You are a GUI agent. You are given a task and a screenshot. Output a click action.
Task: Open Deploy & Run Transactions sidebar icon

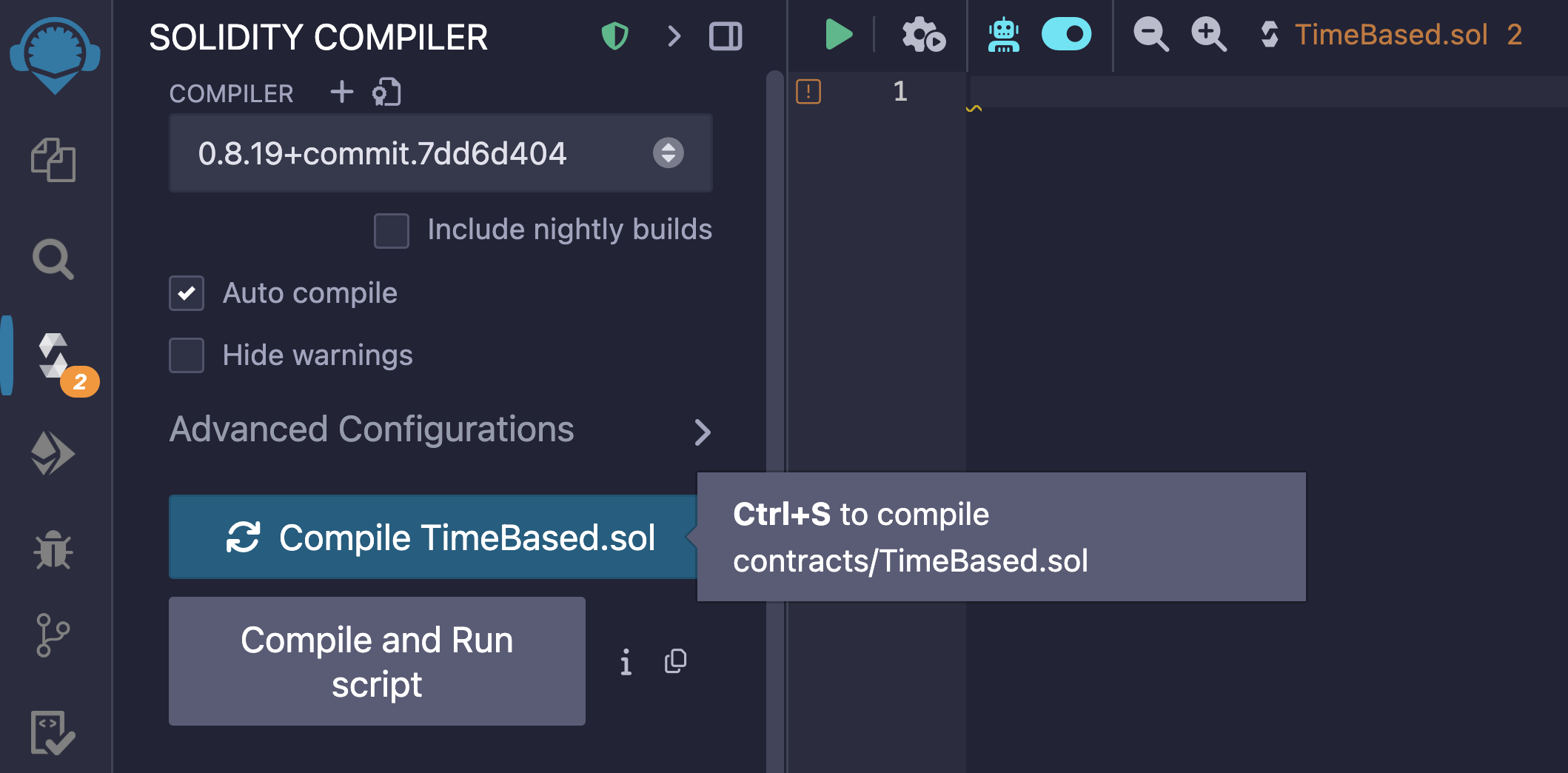click(x=53, y=452)
